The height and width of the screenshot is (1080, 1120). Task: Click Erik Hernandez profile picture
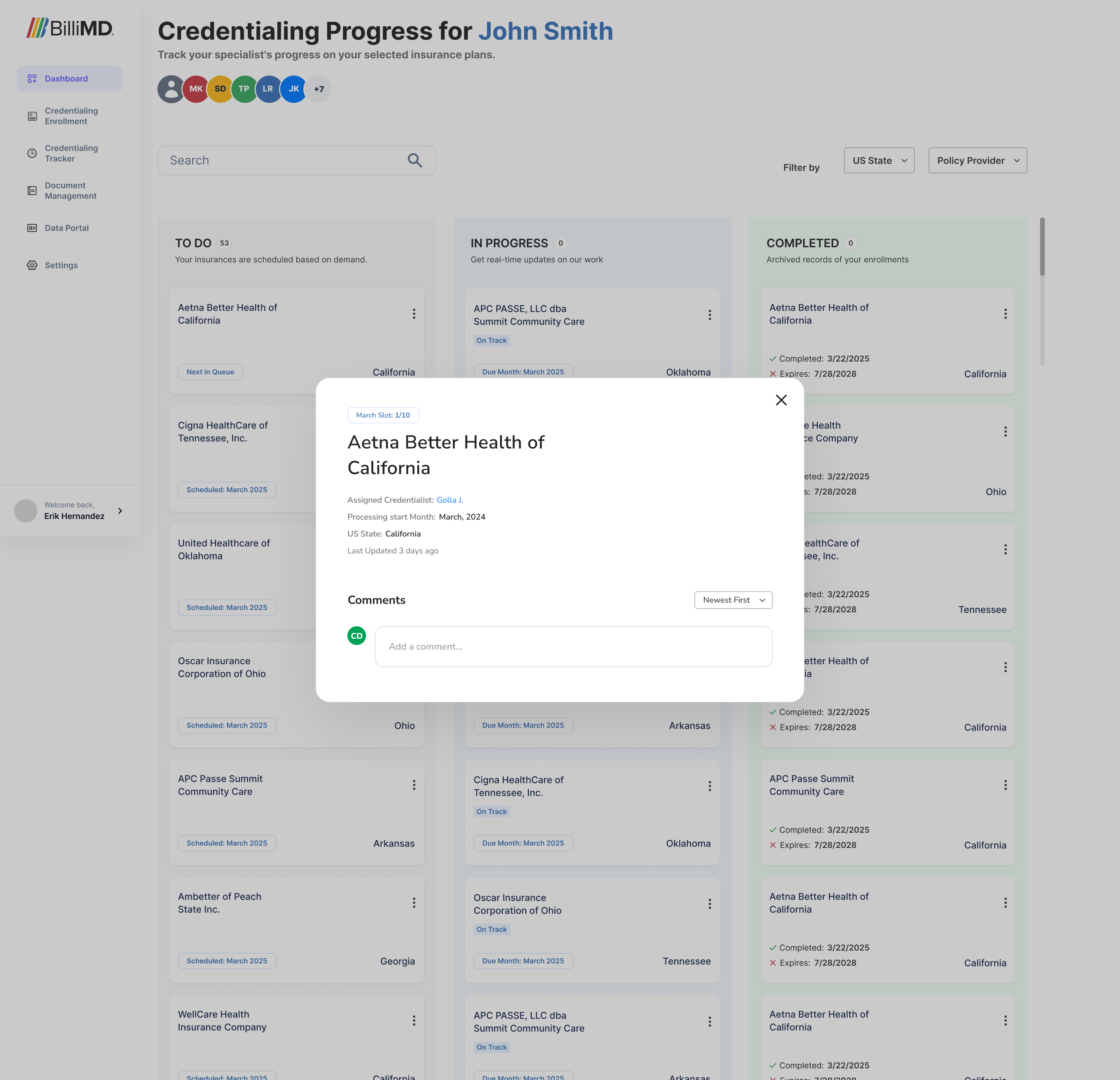[x=26, y=510]
